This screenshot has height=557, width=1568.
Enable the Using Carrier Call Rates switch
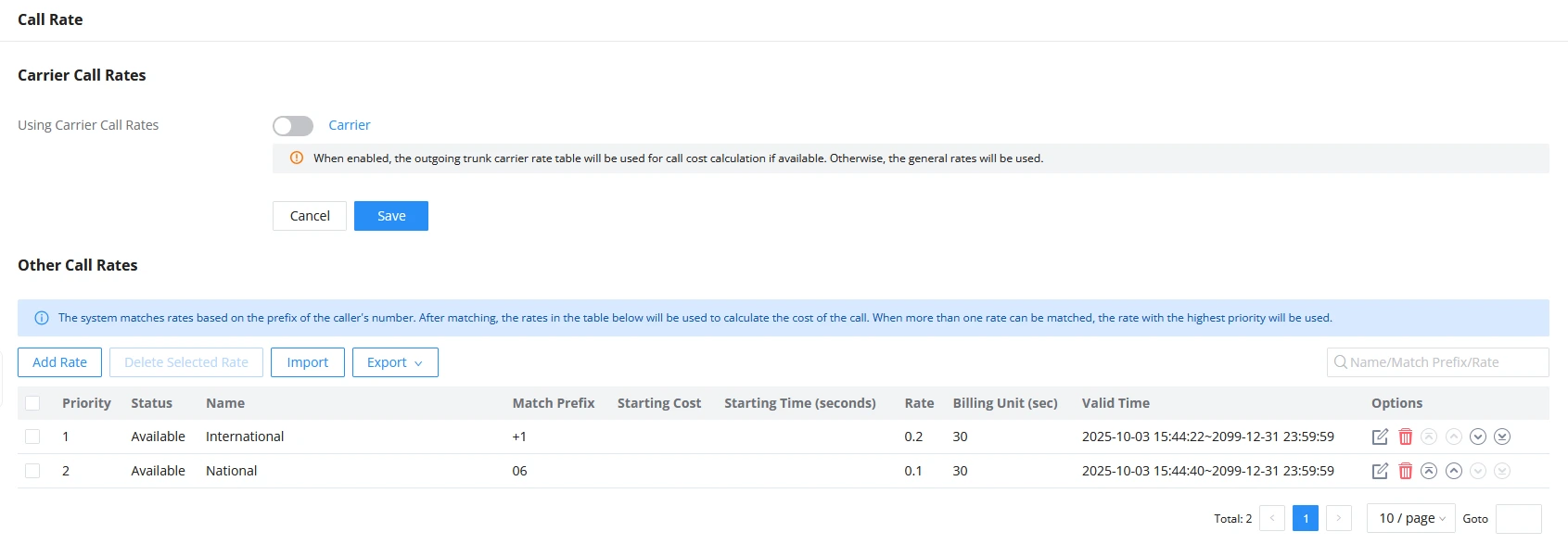293,126
